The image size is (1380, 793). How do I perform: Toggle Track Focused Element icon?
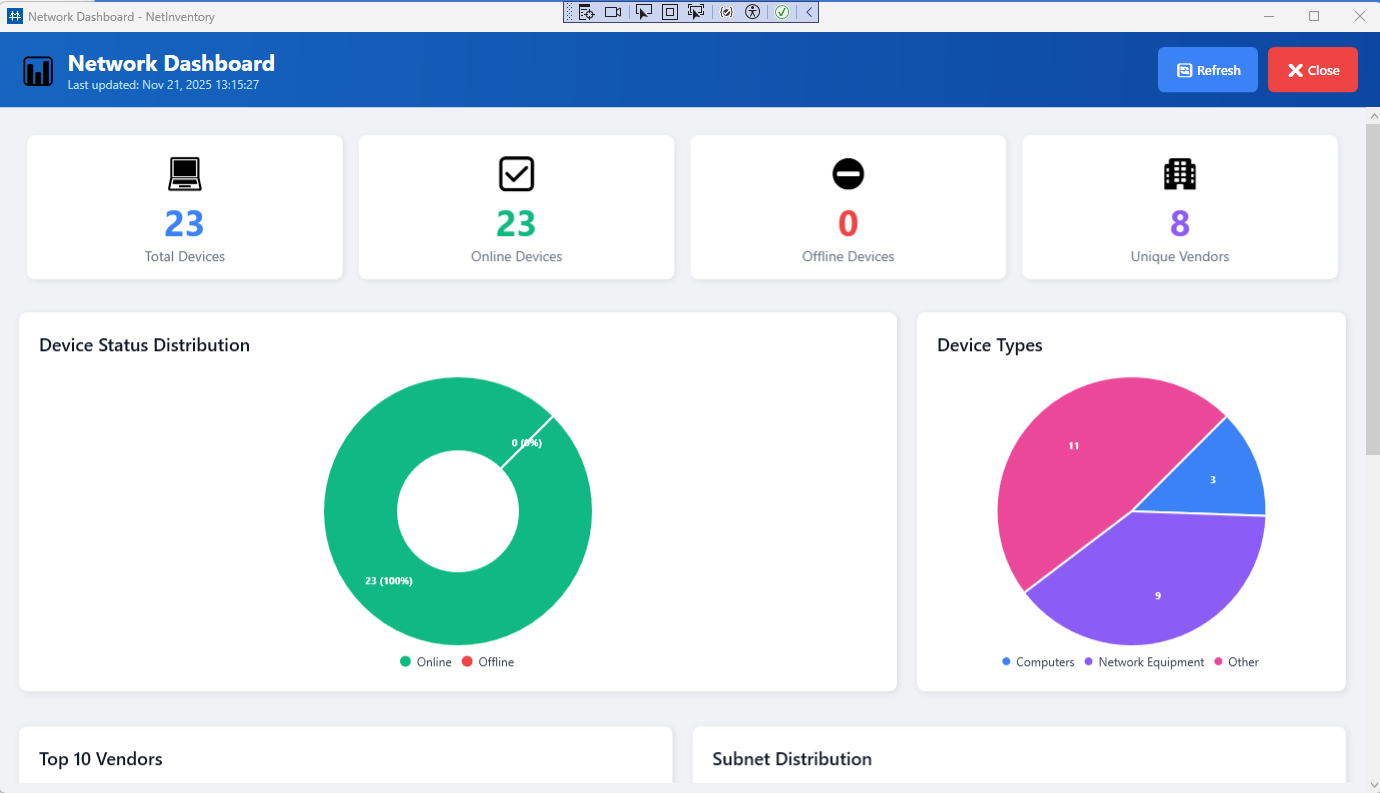(697, 12)
